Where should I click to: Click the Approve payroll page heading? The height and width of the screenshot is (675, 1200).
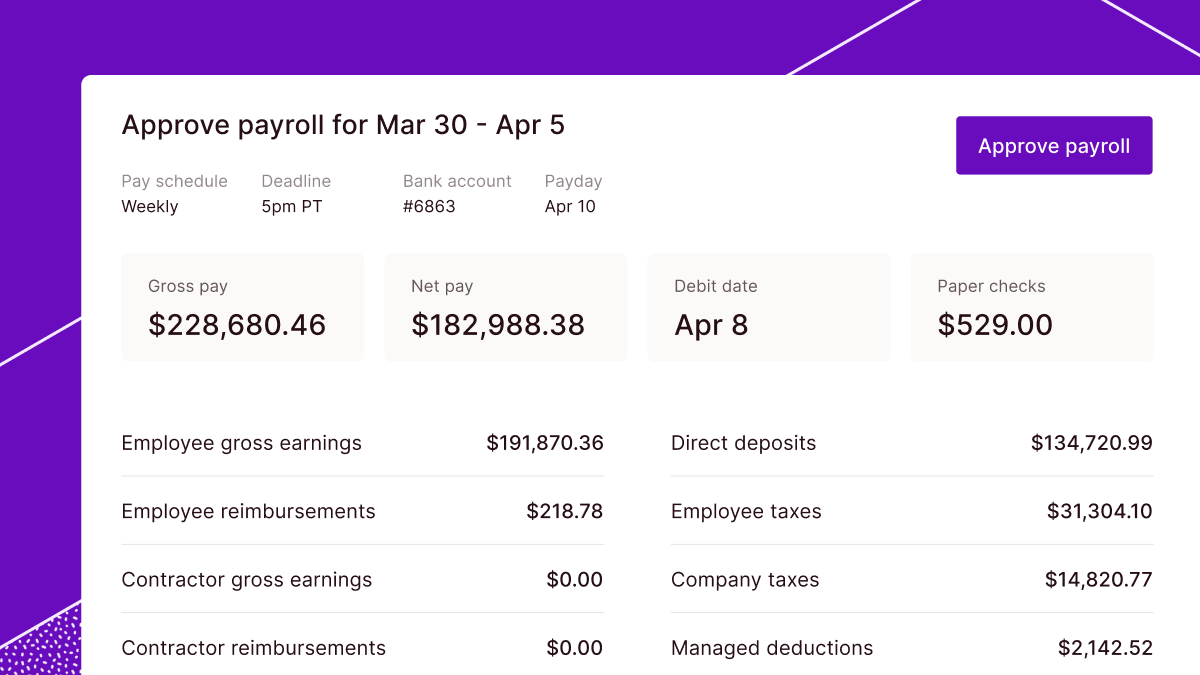[x=343, y=125]
